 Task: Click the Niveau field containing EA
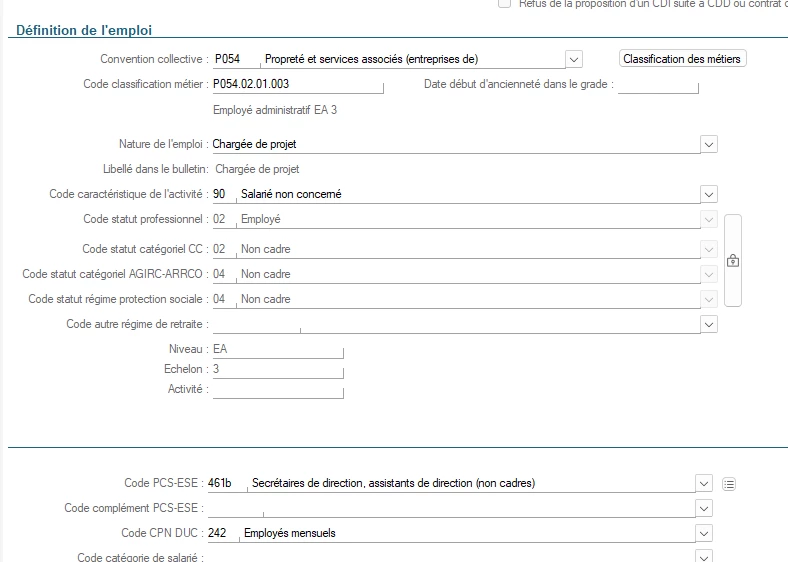point(278,349)
